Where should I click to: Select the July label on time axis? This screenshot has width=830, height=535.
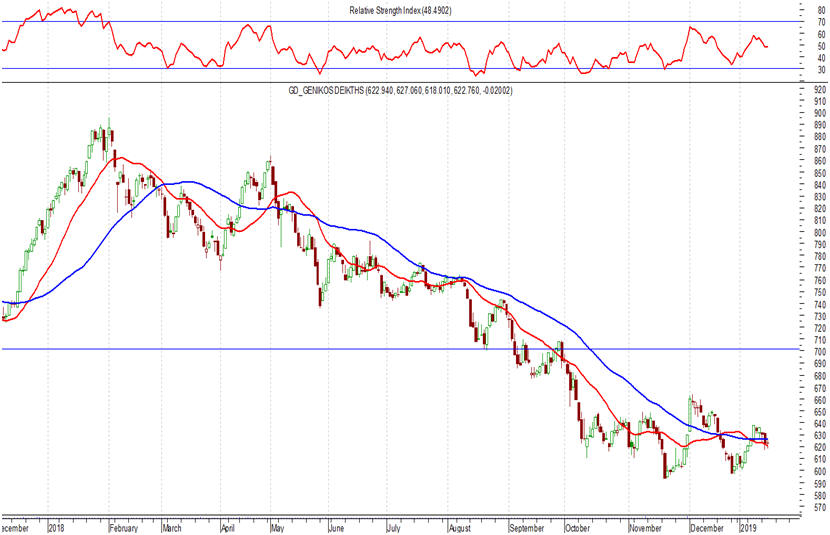[x=393, y=528]
